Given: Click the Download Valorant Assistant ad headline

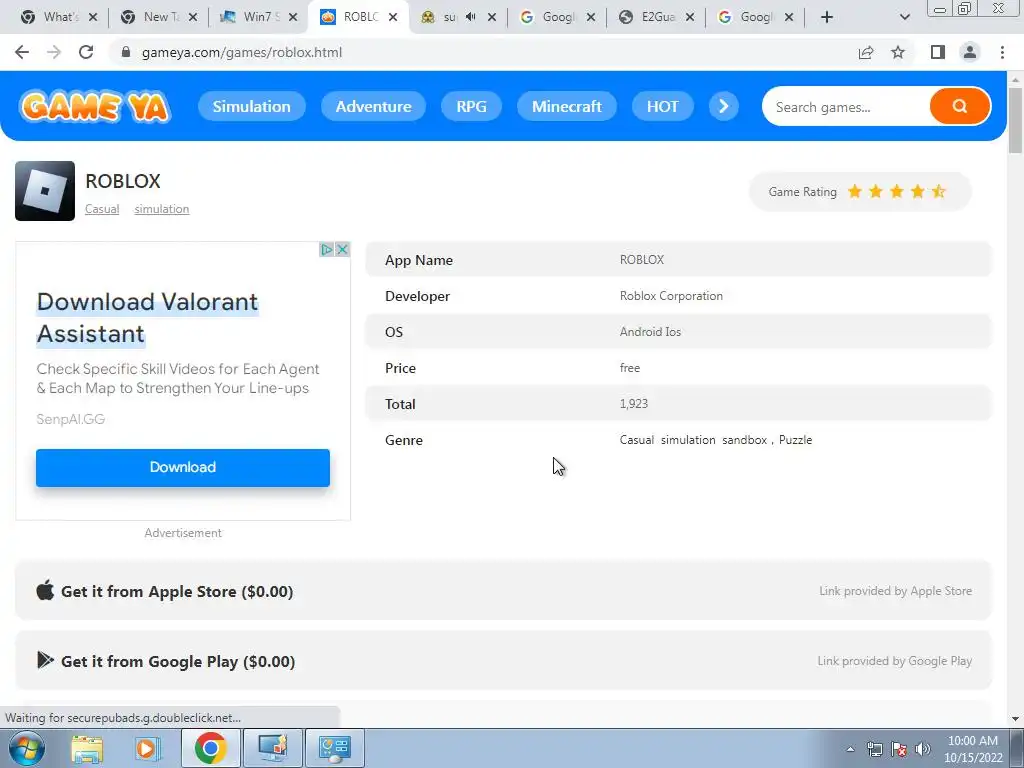Looking at the screenshot, I should pos(148,317).
